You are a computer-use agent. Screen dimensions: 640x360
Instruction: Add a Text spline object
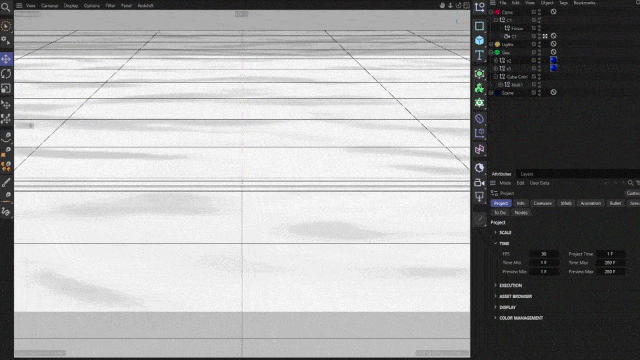[480, 55]
